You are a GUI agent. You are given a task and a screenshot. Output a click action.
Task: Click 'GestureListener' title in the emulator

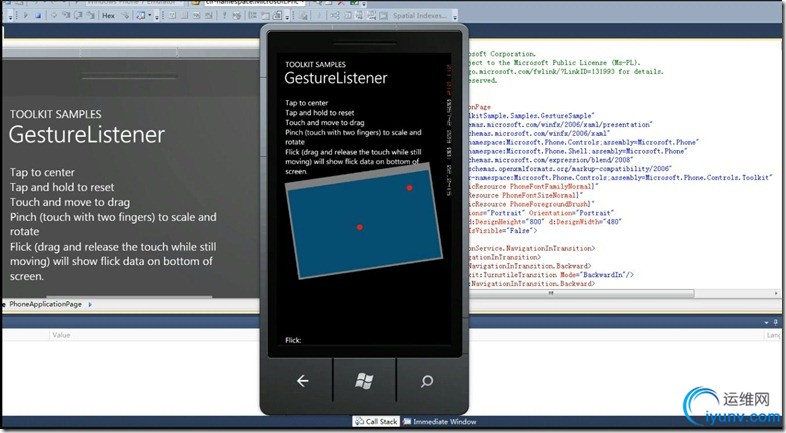[x=335, y=78]
